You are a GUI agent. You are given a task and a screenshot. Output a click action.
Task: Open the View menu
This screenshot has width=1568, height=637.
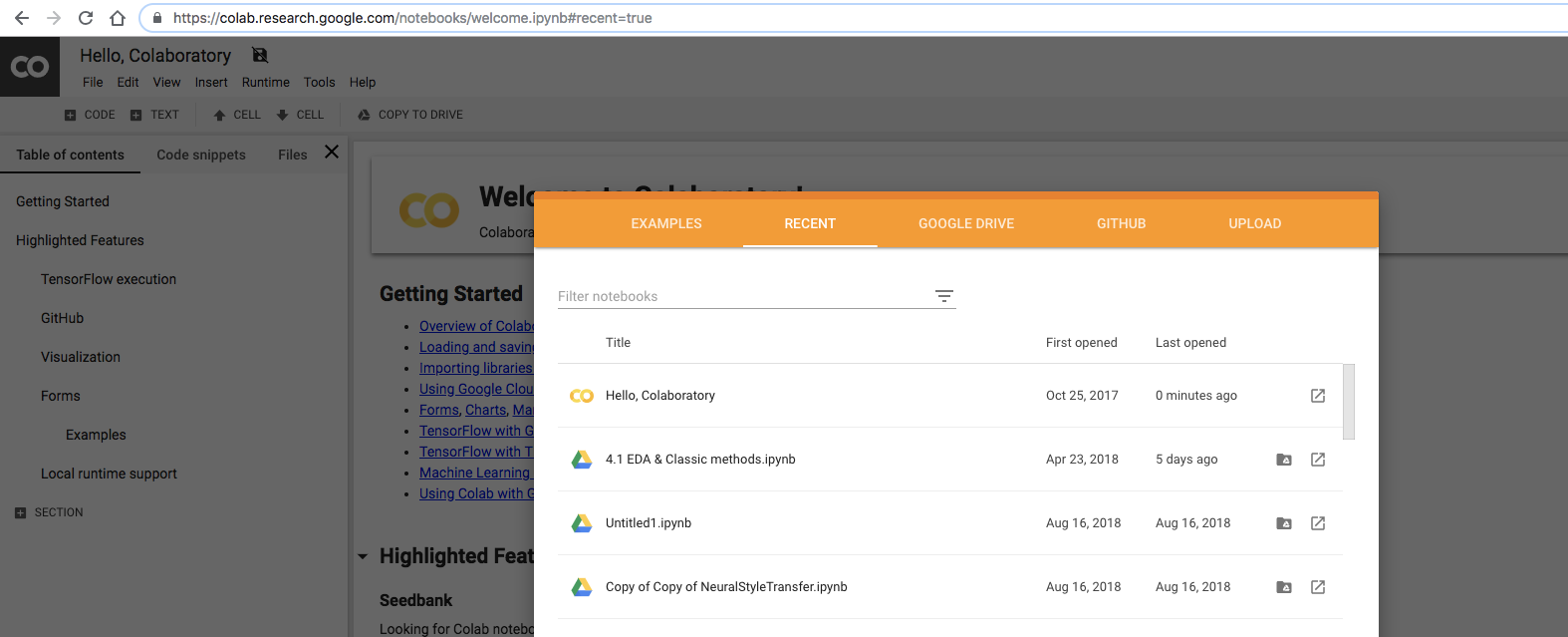166,83
